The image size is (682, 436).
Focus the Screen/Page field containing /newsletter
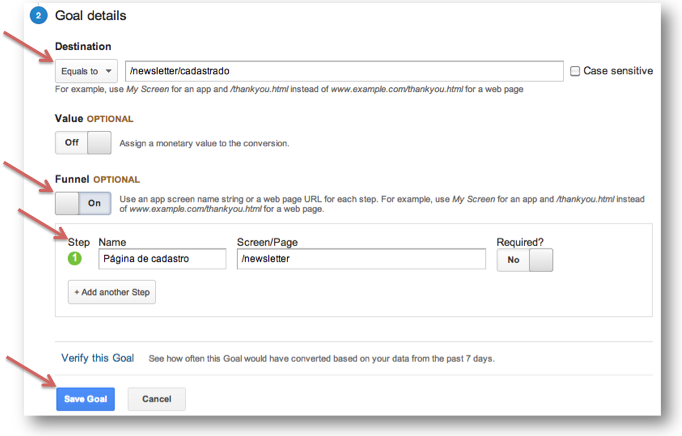(361, 260)
